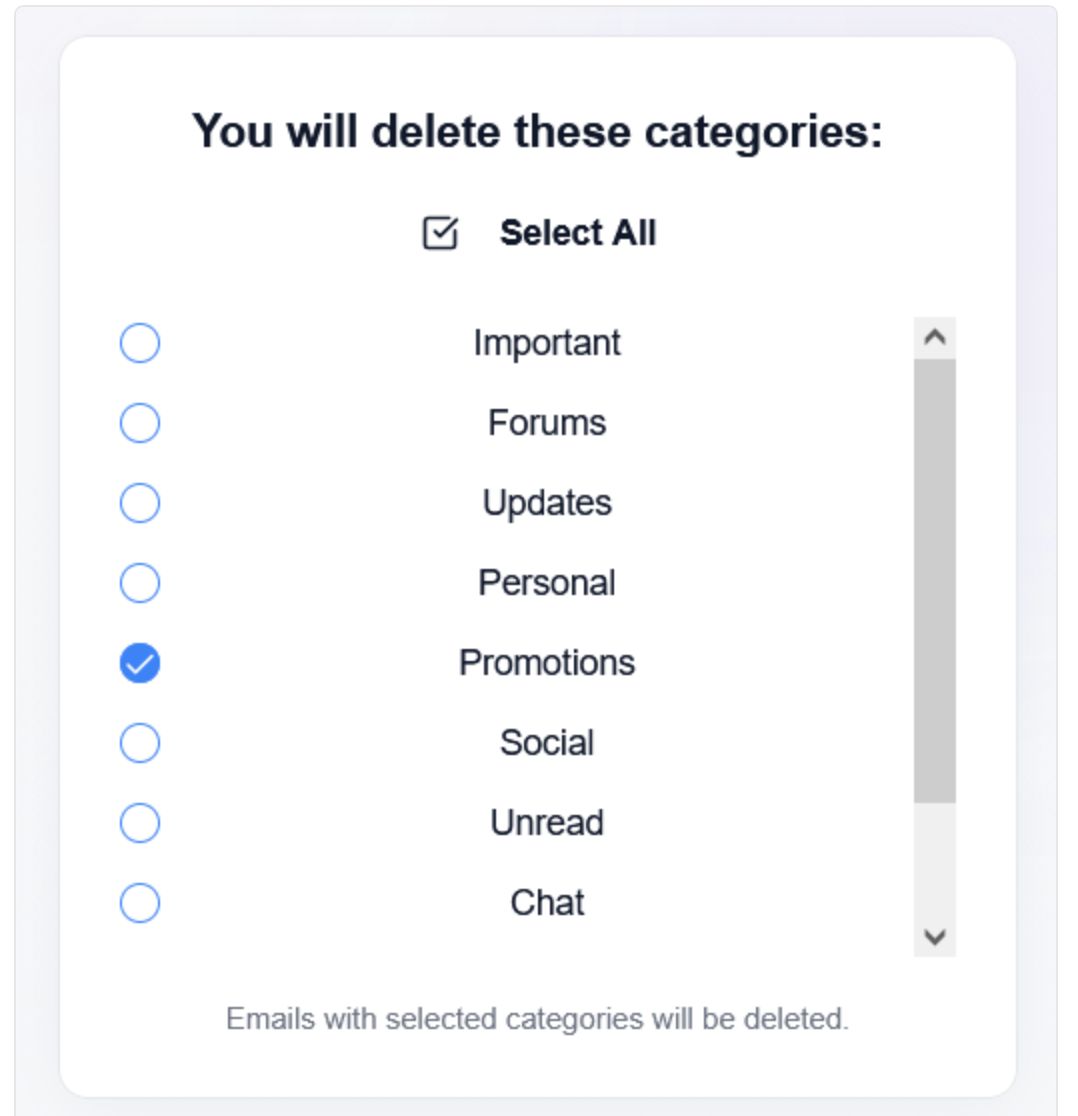
Task: Click the Promotions label text
Action: tap(547, 663)
